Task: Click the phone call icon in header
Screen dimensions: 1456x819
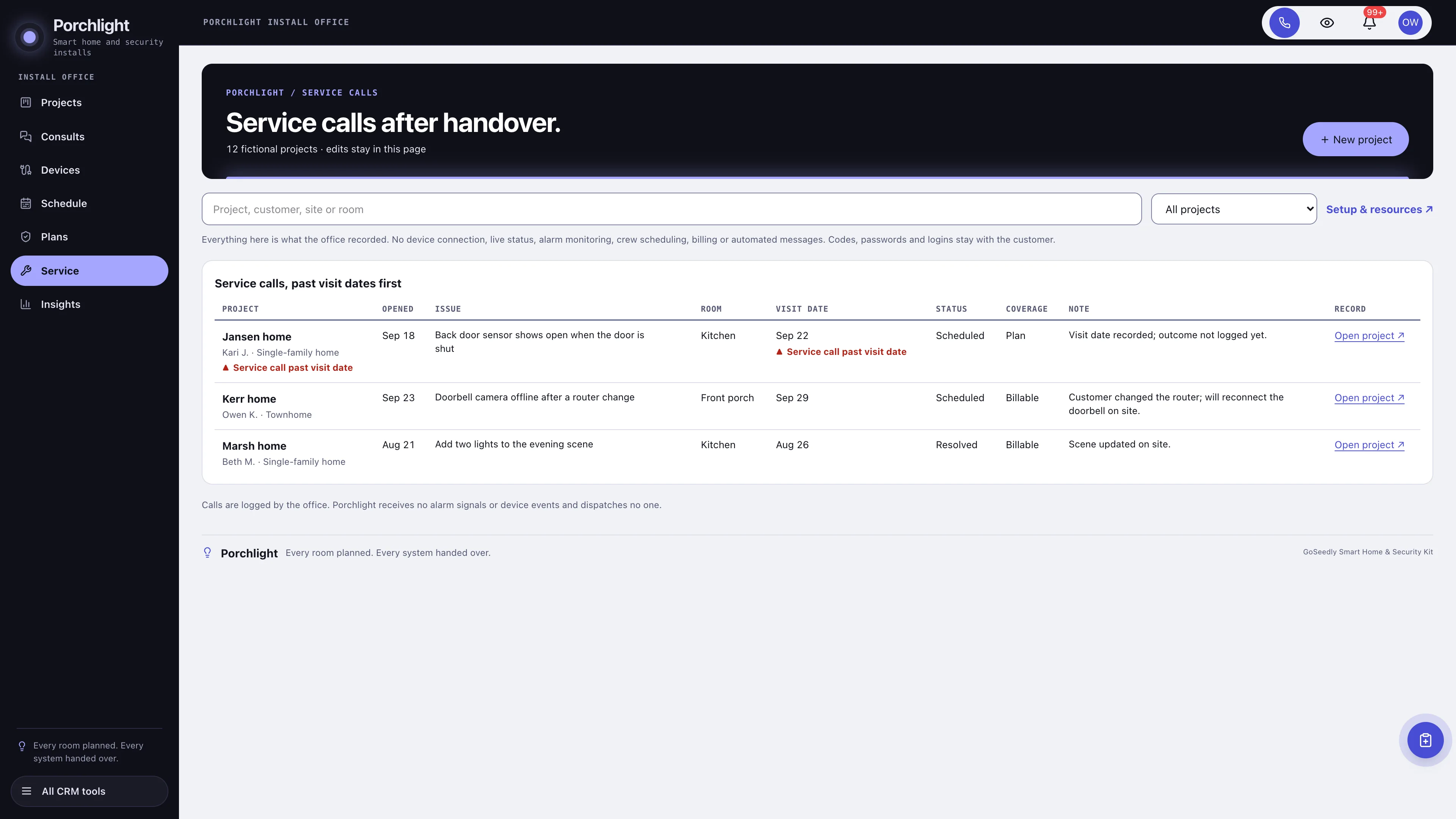Action: tap(1284, 23)
